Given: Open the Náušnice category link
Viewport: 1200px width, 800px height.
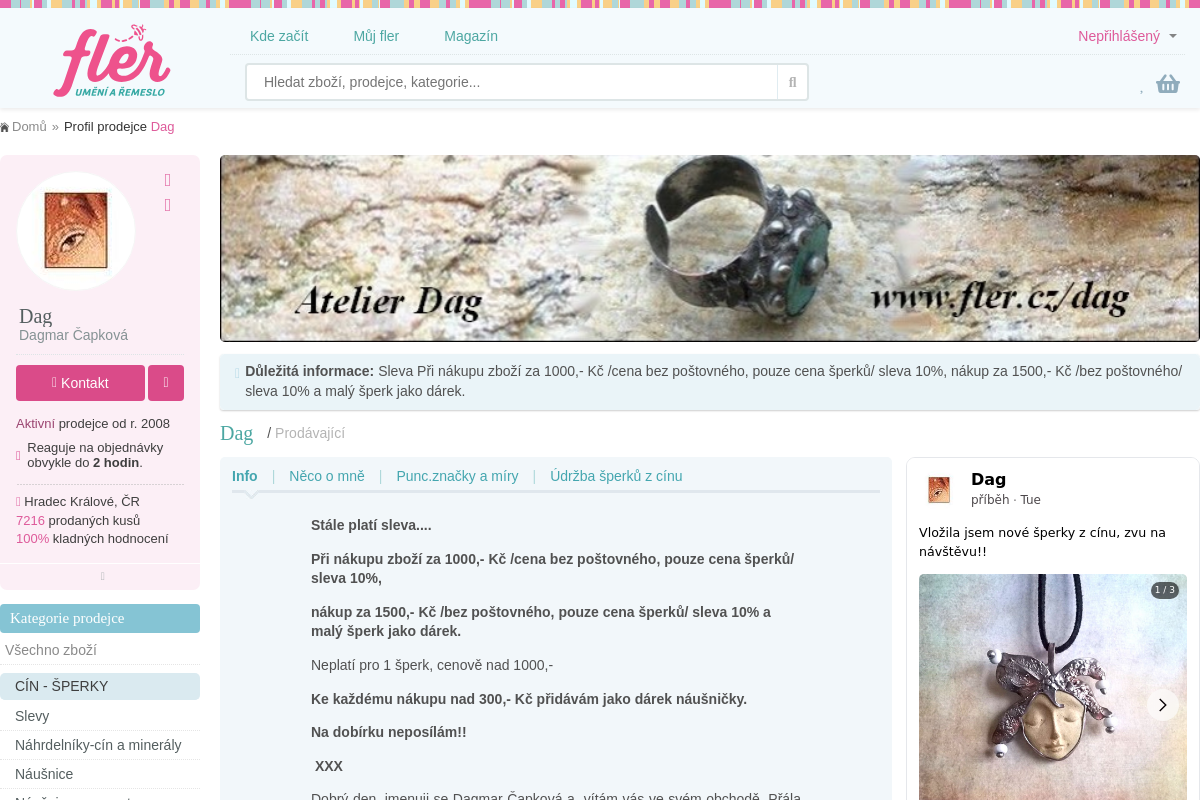Looking at the screenshot, I should (x=44, y=774).
